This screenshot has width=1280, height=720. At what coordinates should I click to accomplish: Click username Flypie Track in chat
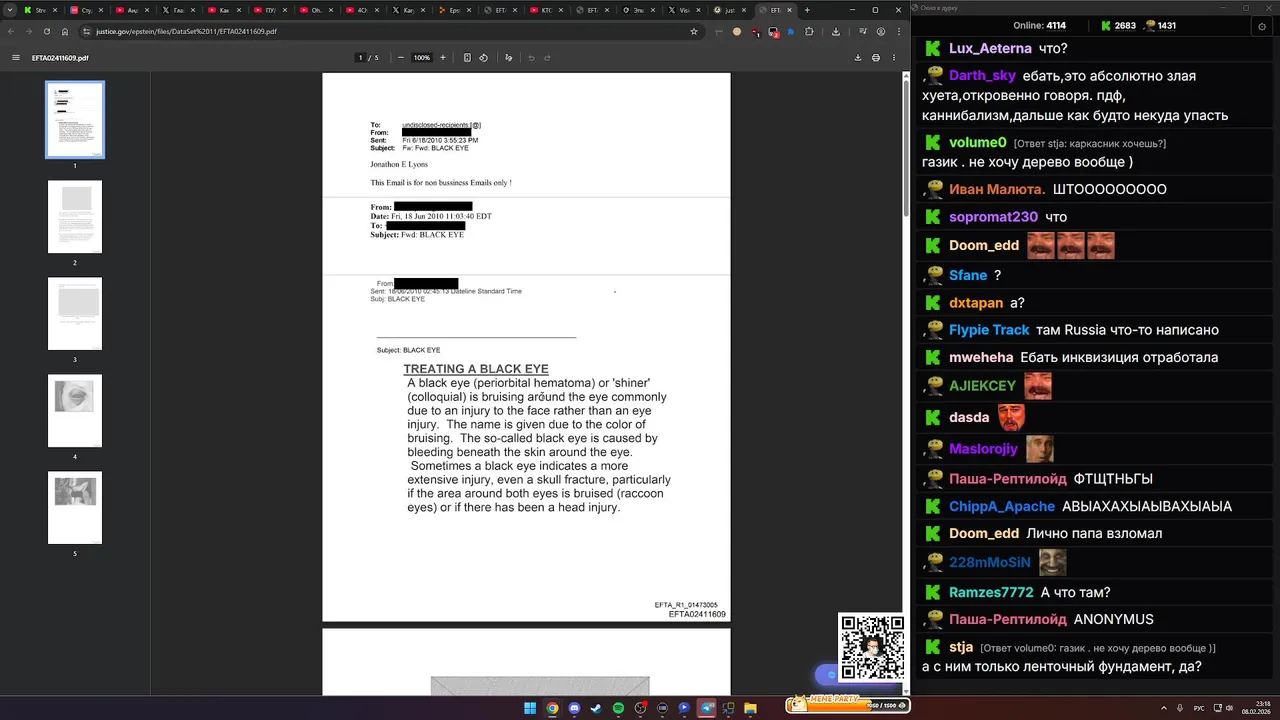click(x=989, y=329)
